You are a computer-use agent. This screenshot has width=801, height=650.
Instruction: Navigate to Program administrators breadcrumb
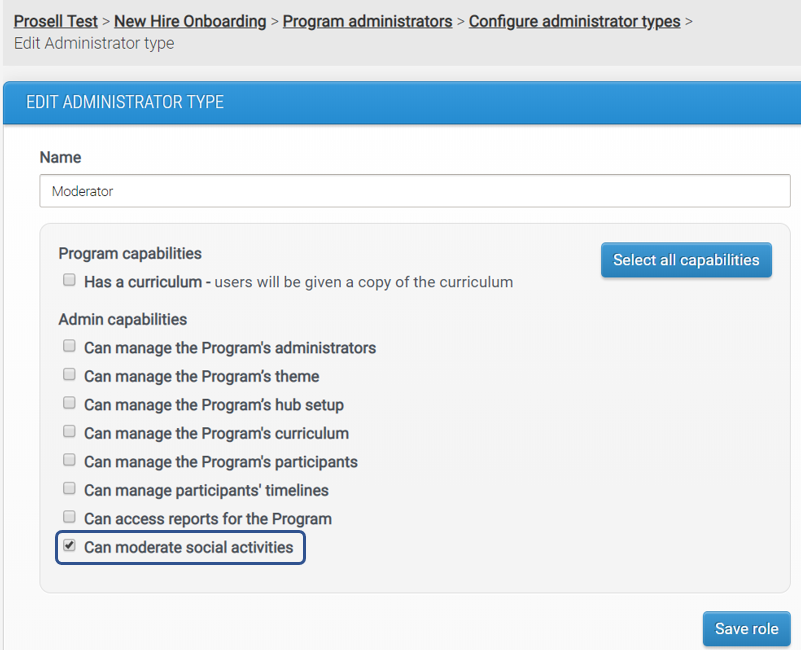point(367,21)
